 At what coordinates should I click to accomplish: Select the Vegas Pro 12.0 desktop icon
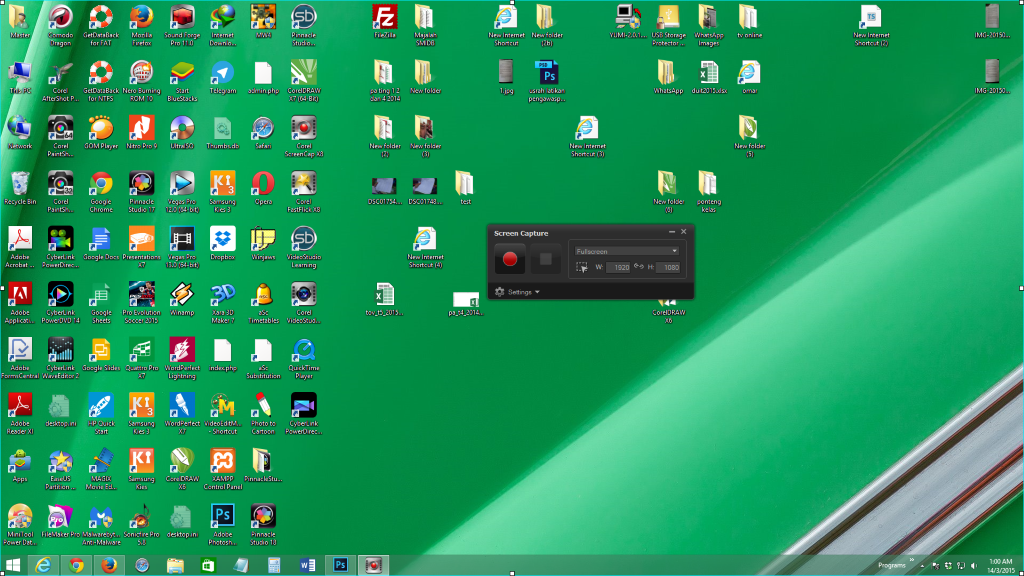182,191
